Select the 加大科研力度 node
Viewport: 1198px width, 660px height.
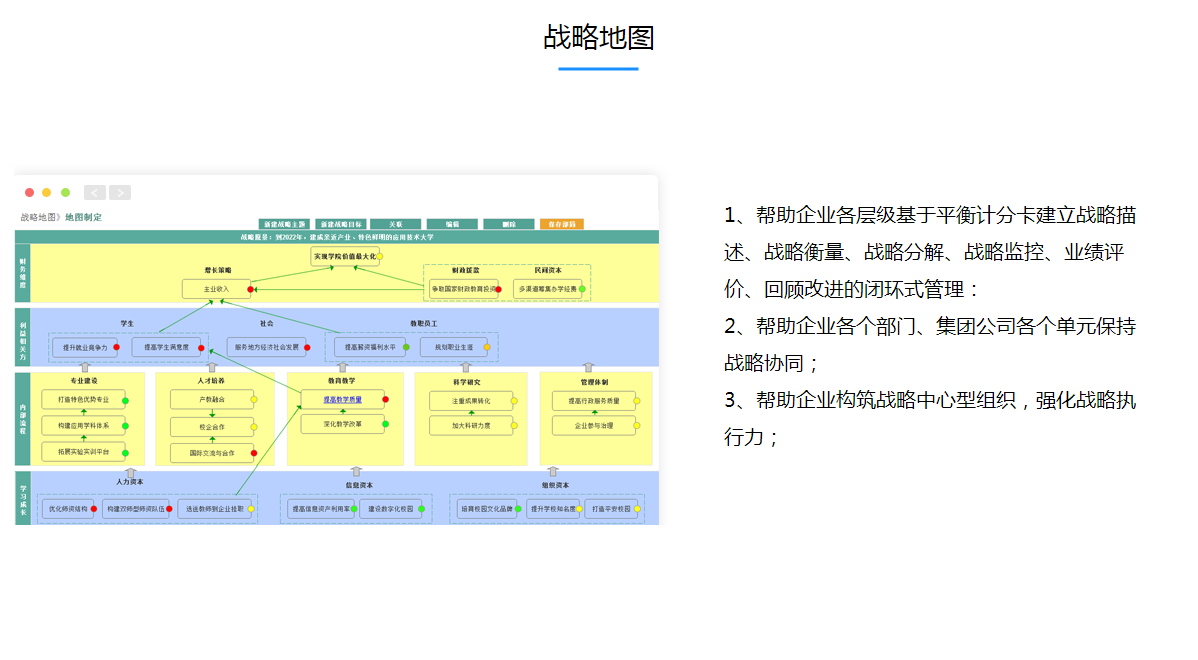coord(471,426)
